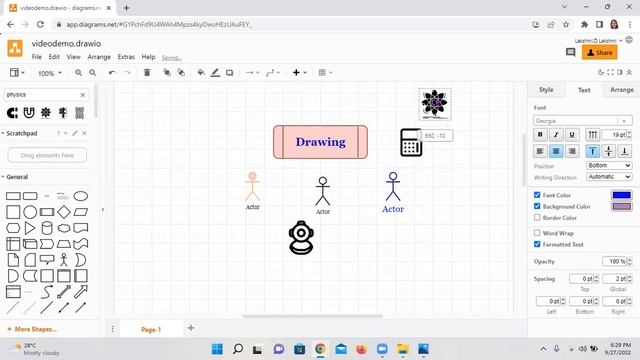The width and height of the screenshot is (640, 360).
Task: Click the Line Color pencil icon
Action: (x=215, y=73)
